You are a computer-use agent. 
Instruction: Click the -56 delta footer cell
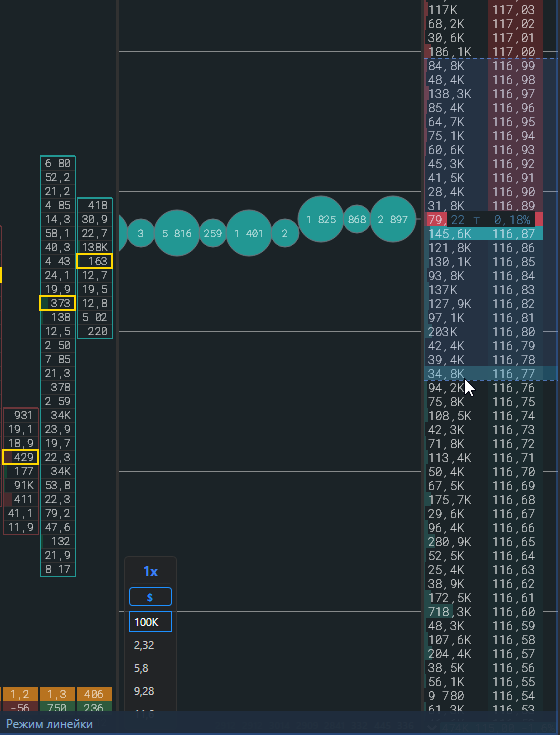(x=21, y=707)
